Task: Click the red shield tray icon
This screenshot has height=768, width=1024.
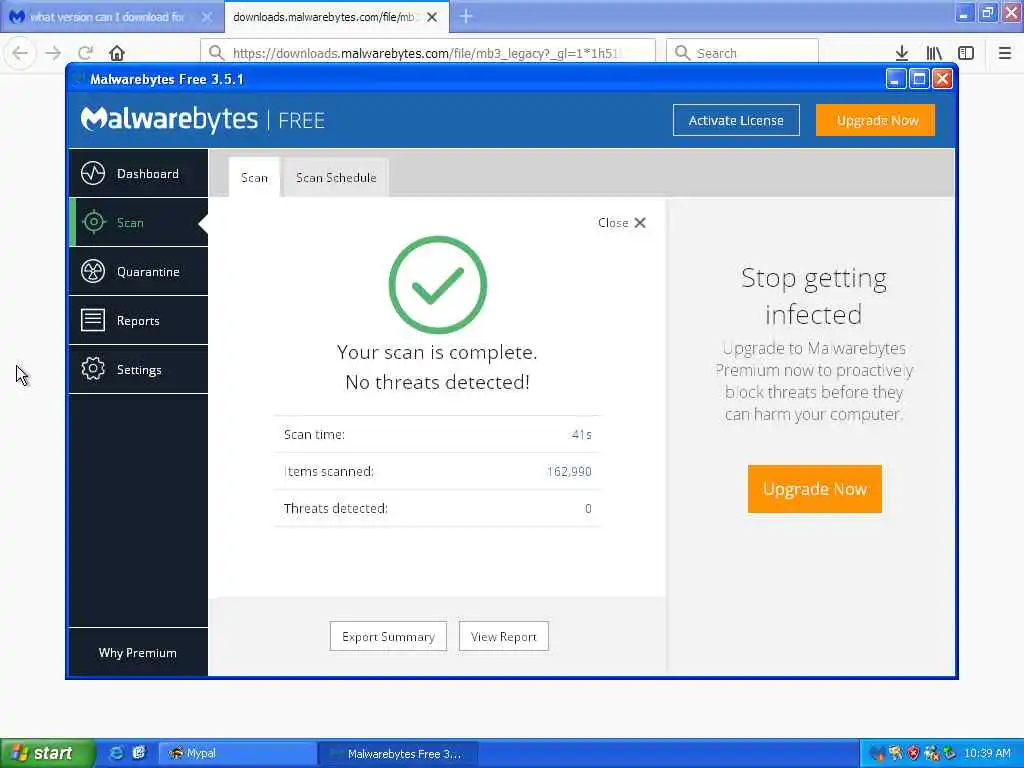Action: pyautogui.click(x=913, y=753)
